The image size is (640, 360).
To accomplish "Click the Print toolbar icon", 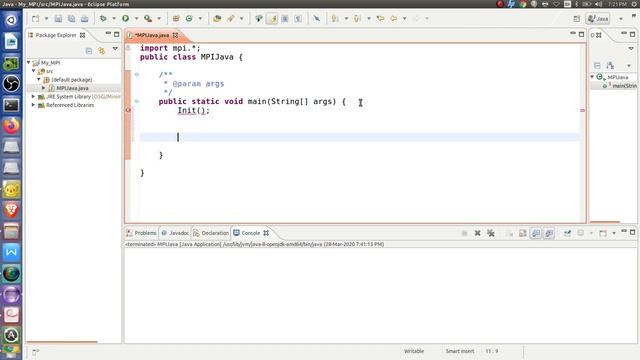I will pyautogui.click(x=84, y=19).
